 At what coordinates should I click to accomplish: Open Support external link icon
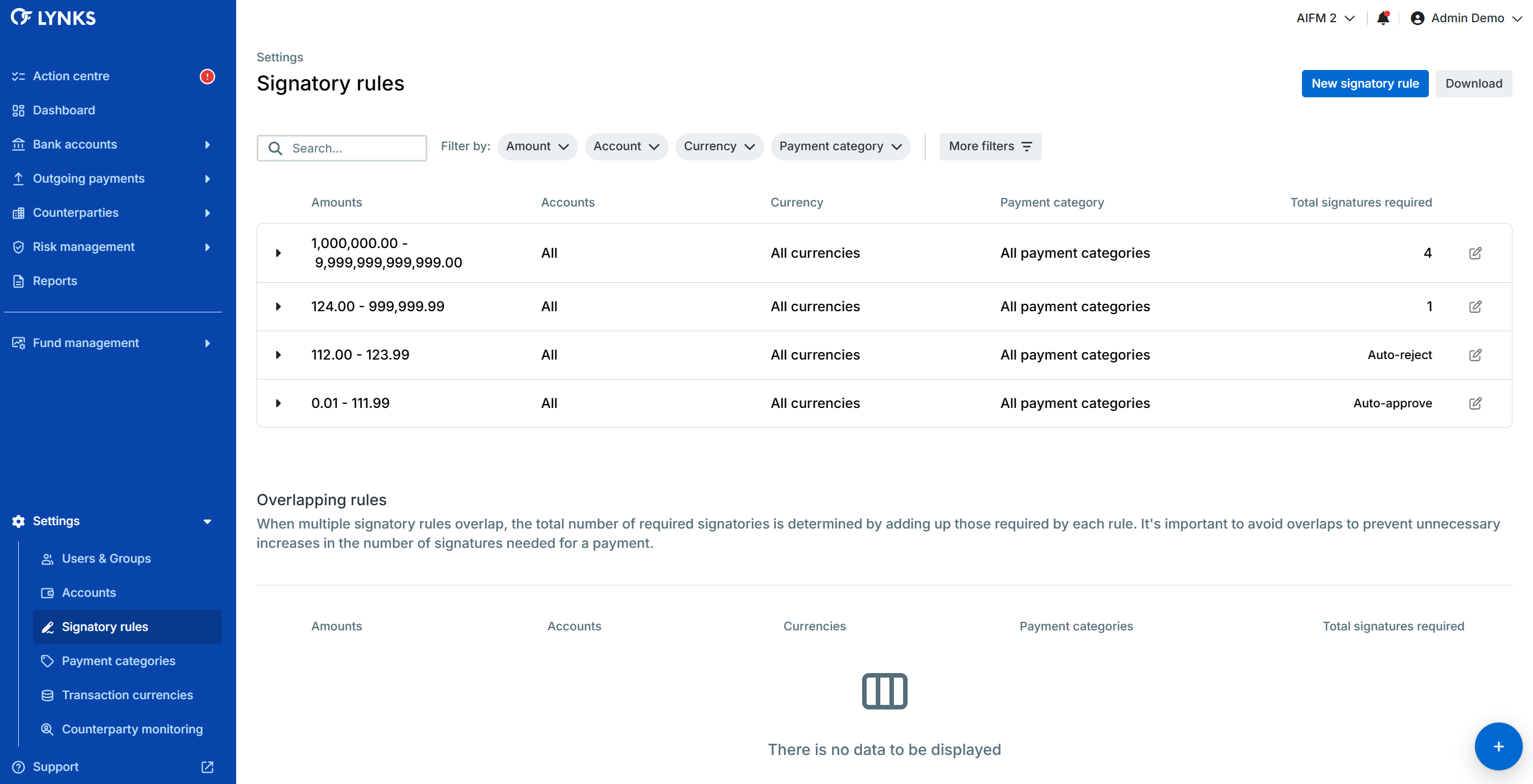point(207,767)
